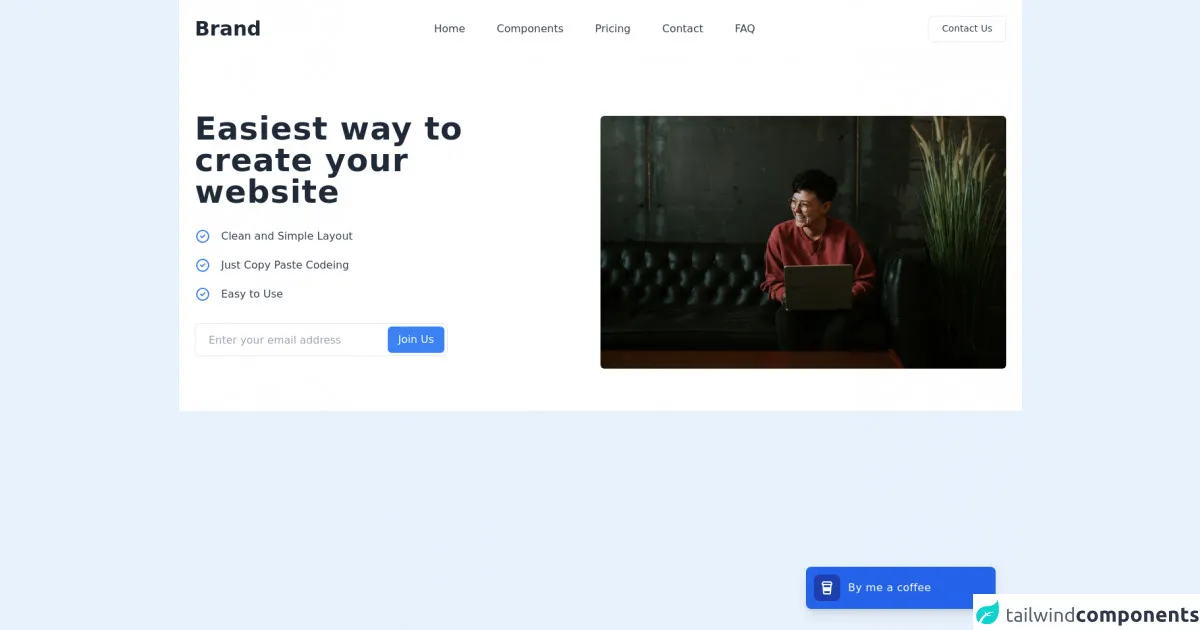Click the Easy to Use text
This screenshot has width=1200, height=630.
pyautogui.click(x=252, y=295)
